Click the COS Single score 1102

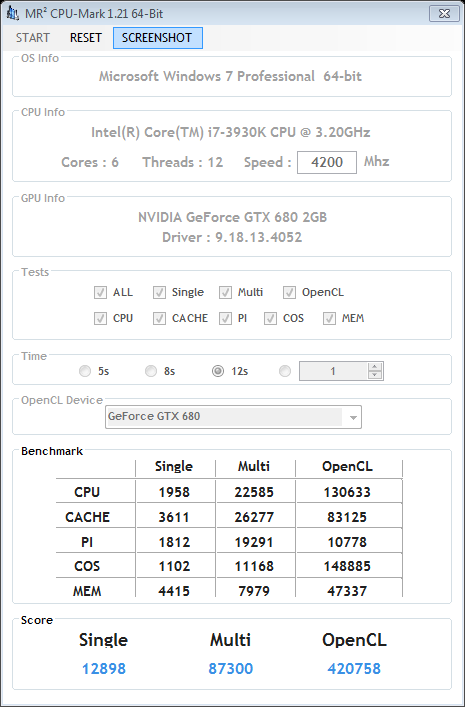(x=174, y=566)
